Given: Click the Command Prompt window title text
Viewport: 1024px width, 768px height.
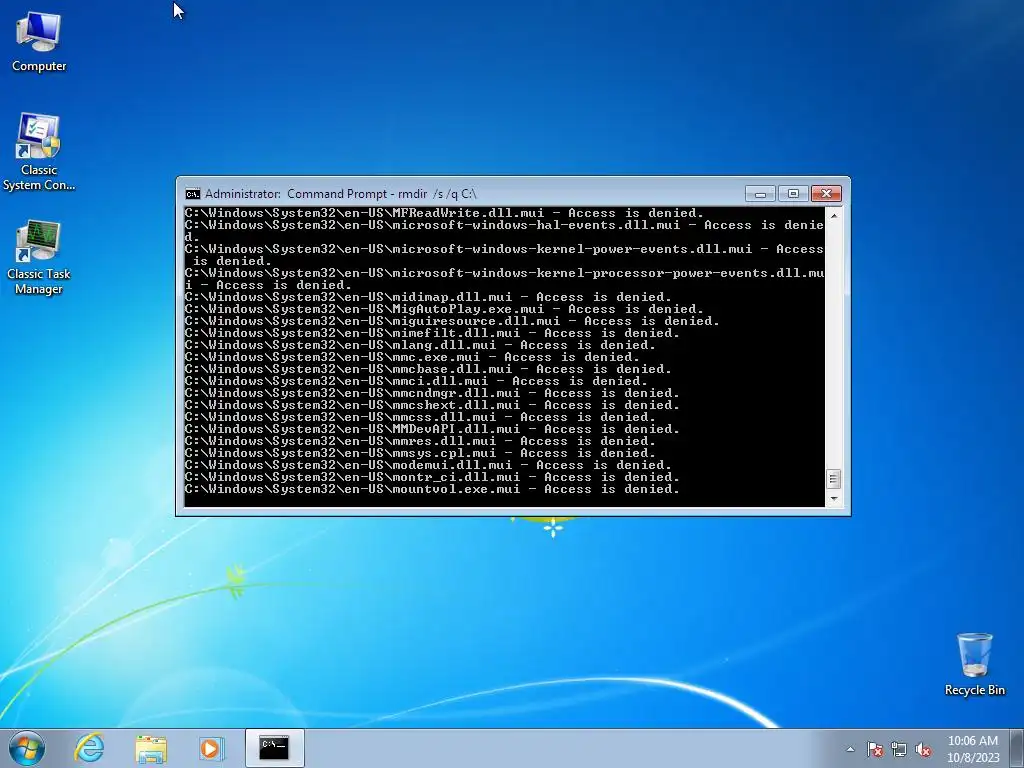Looking at the screenshot, I should pos(341,194).
